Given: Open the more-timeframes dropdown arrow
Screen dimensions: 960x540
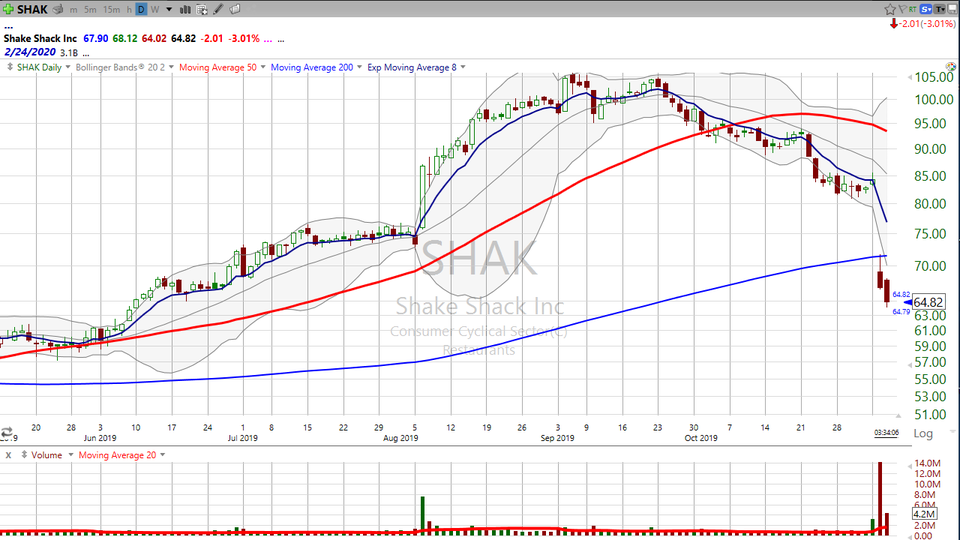Looking at the screenshot, I should point(169,10).
